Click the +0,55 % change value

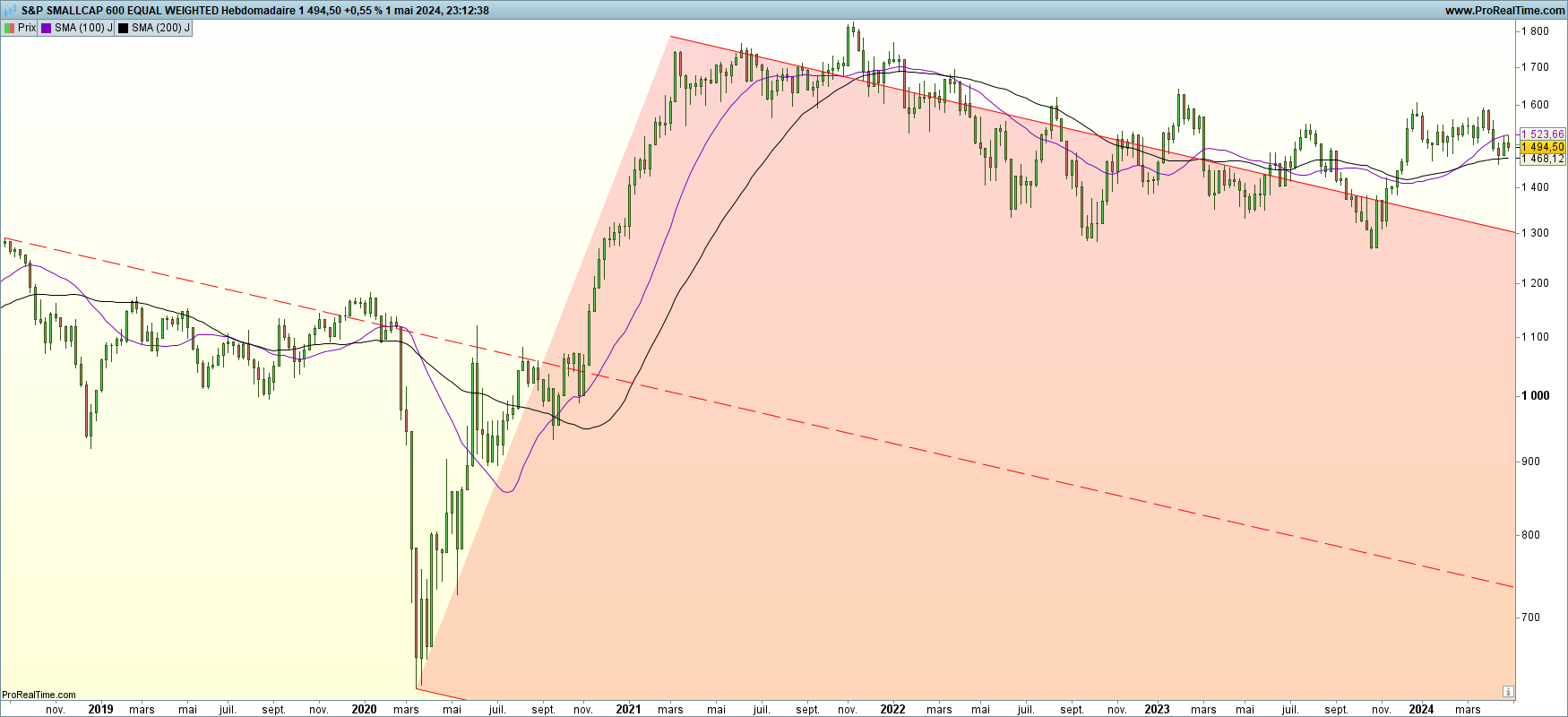point(363,11)
